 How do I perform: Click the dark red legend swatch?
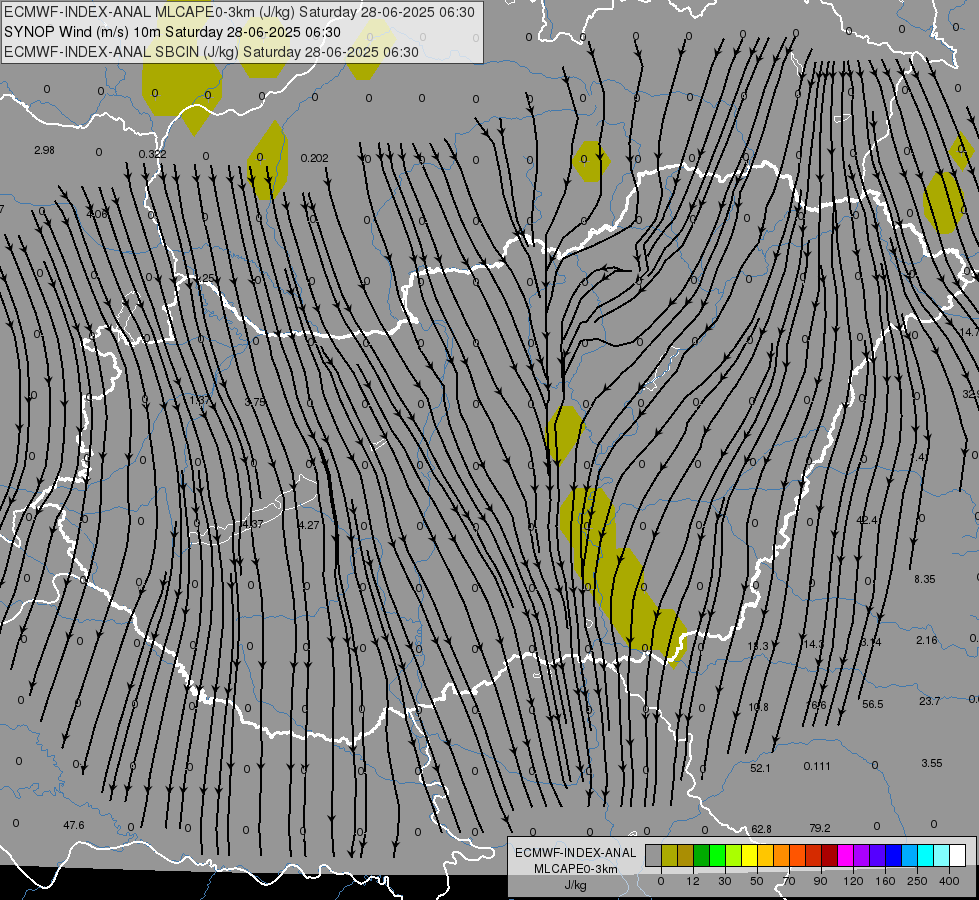point(830,855)
